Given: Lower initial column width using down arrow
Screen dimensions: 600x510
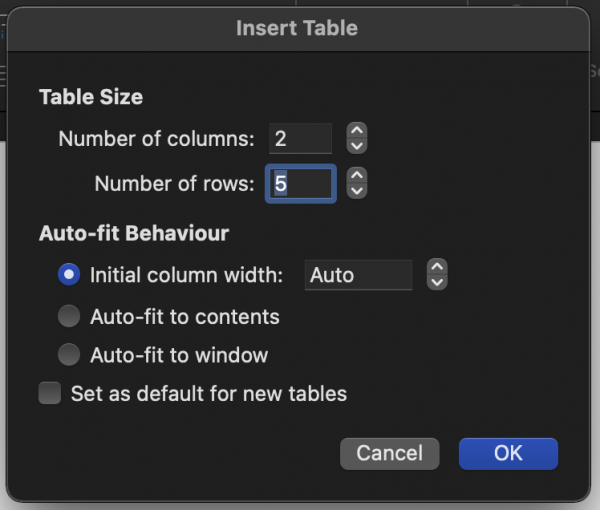Looking at the screenshot, I should tap(437, 282).
